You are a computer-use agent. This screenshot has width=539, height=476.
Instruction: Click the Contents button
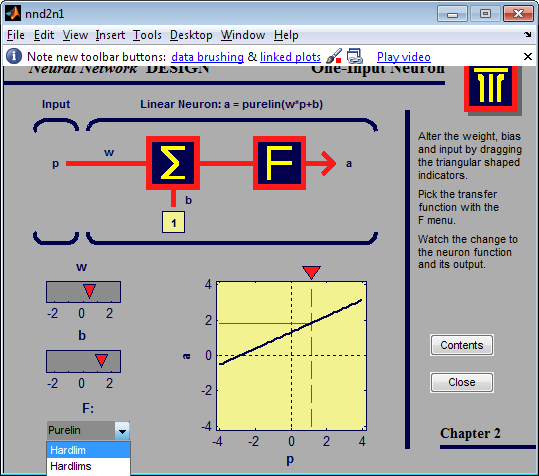pos(462,345)
